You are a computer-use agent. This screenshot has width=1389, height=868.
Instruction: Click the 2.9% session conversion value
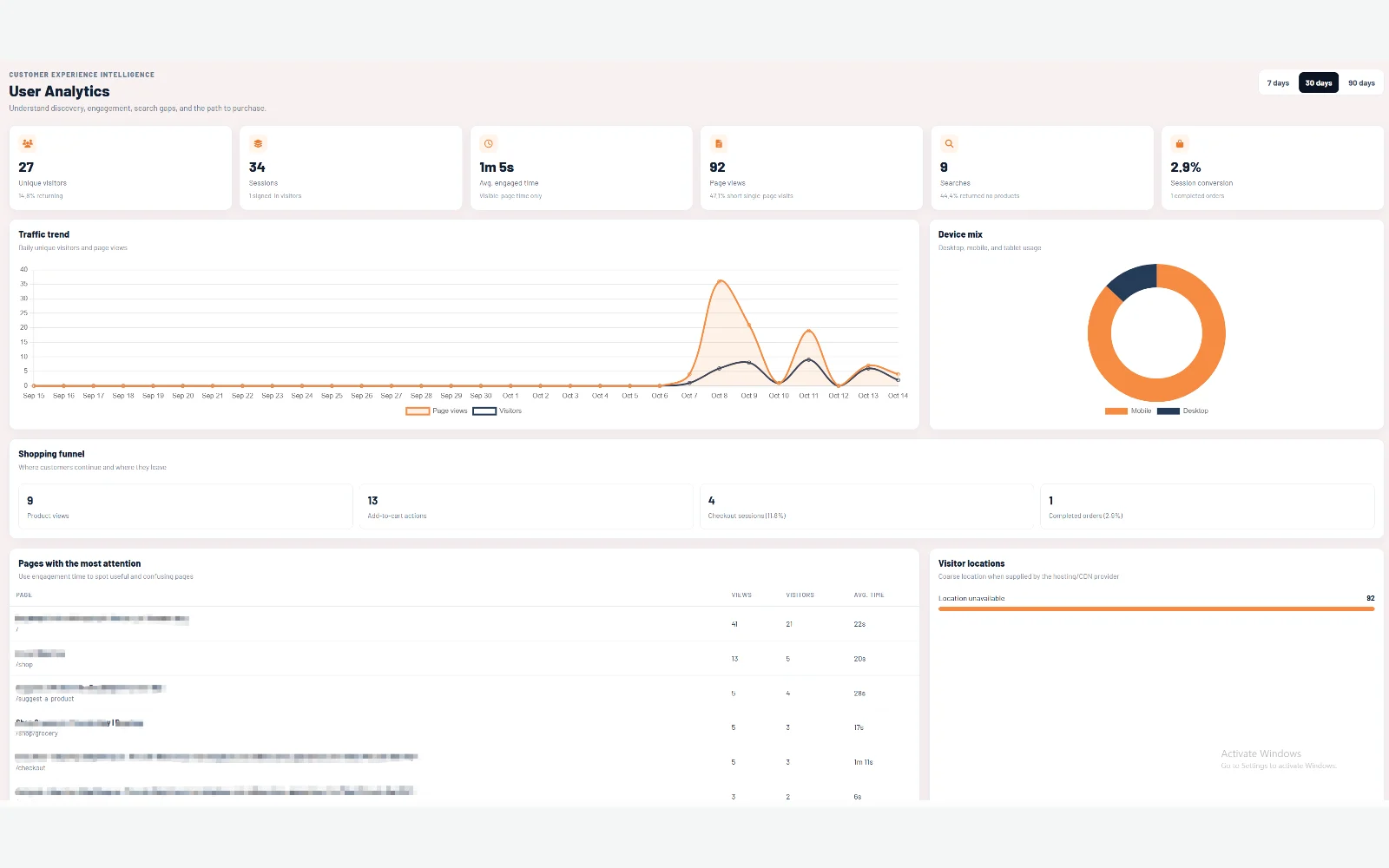click(x=1186, y=168)
